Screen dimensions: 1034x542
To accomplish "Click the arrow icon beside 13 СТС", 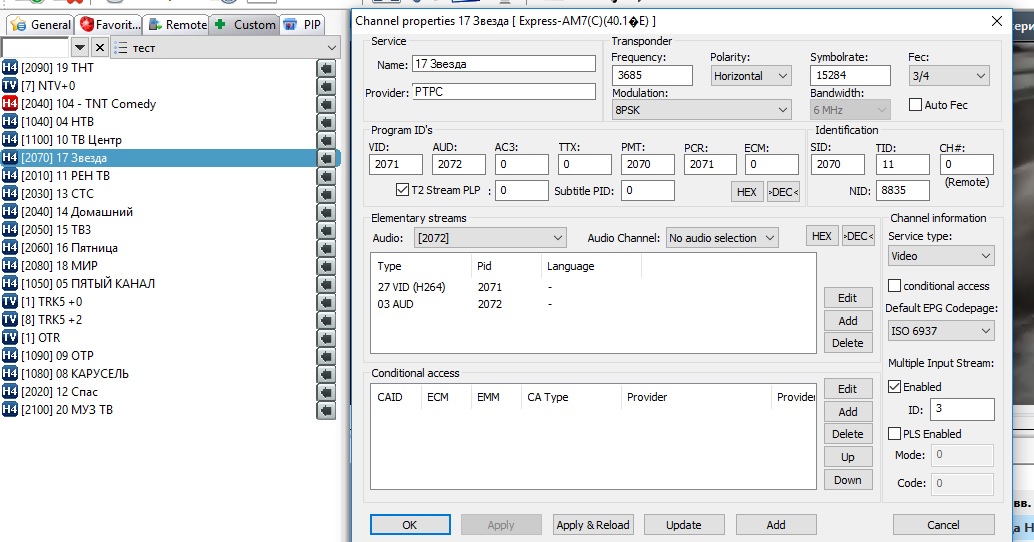I will (x=326, y=194).
